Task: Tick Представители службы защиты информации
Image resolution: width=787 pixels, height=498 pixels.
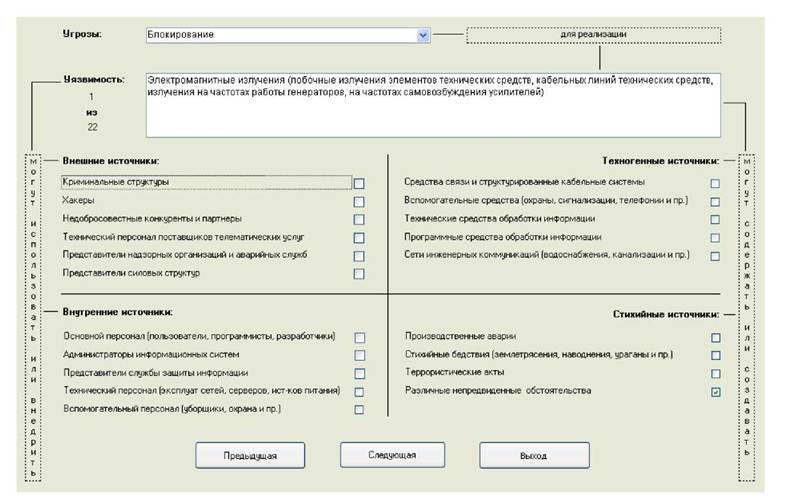Action: (359, 373)
